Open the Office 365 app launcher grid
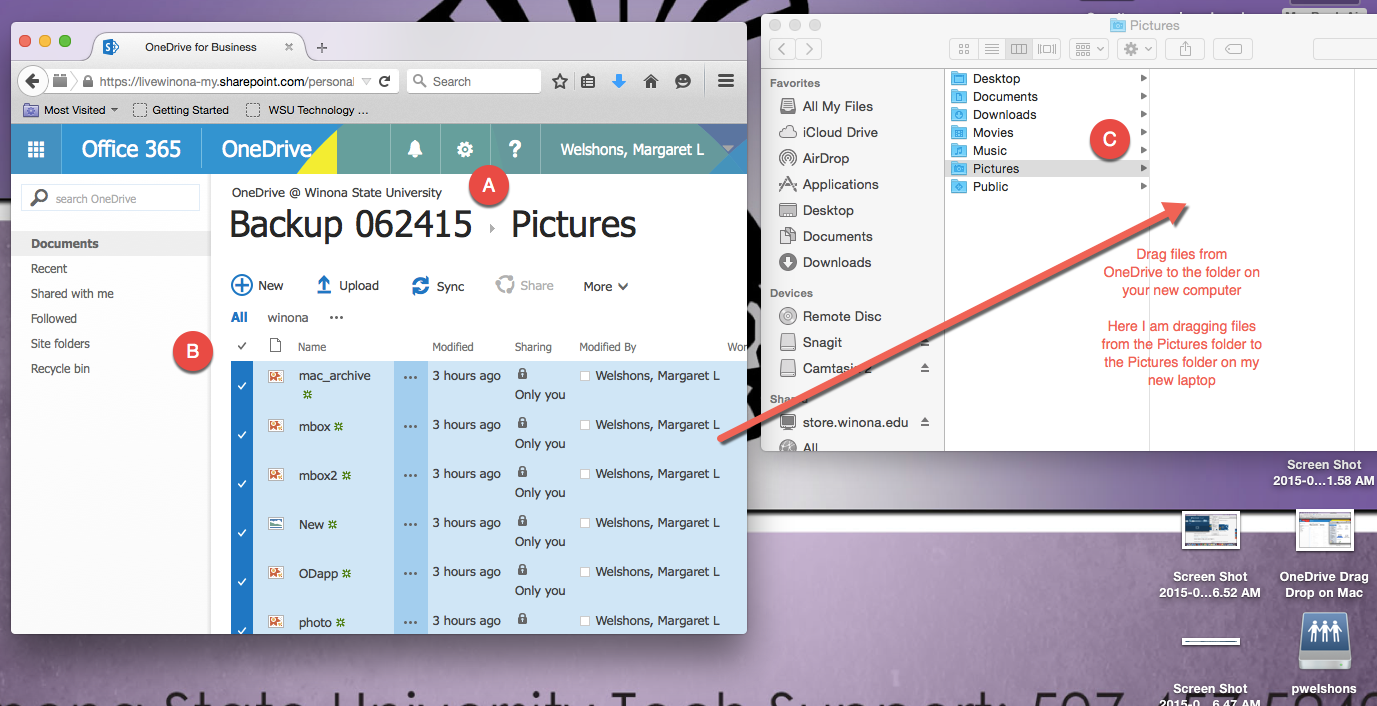 36,149
